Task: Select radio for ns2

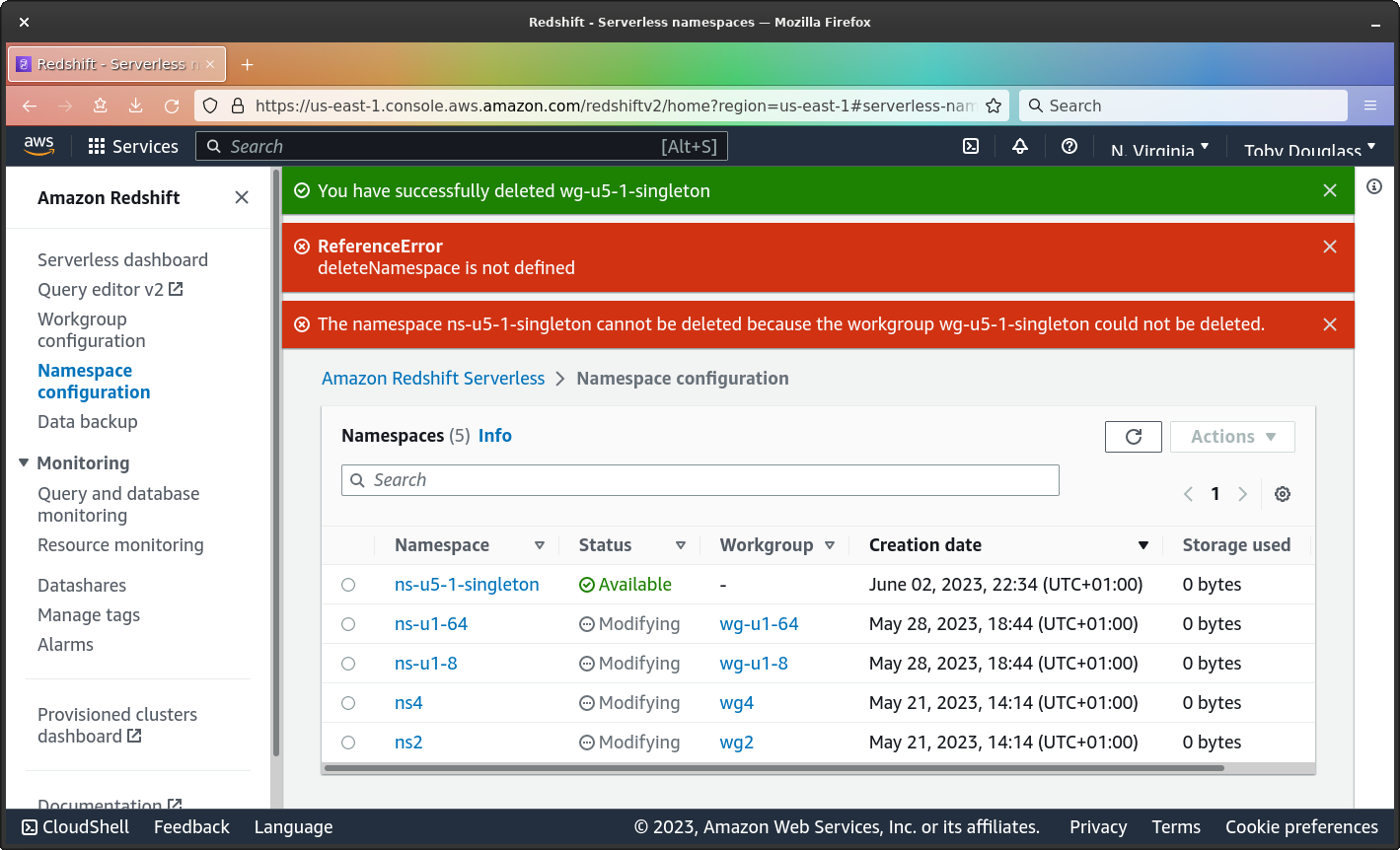Action: tap(348, 743)
